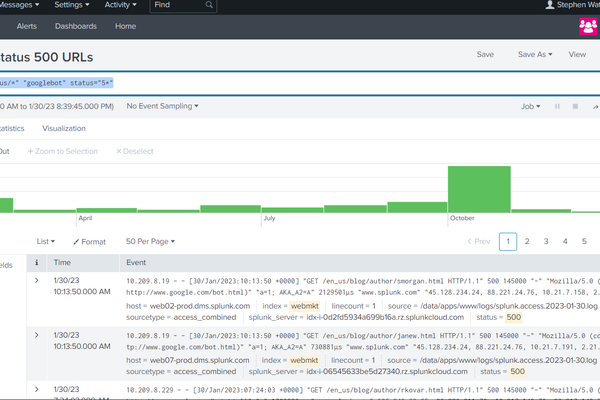
Task: Switch to the Visualization tab
Action: [x=64, y=129]
